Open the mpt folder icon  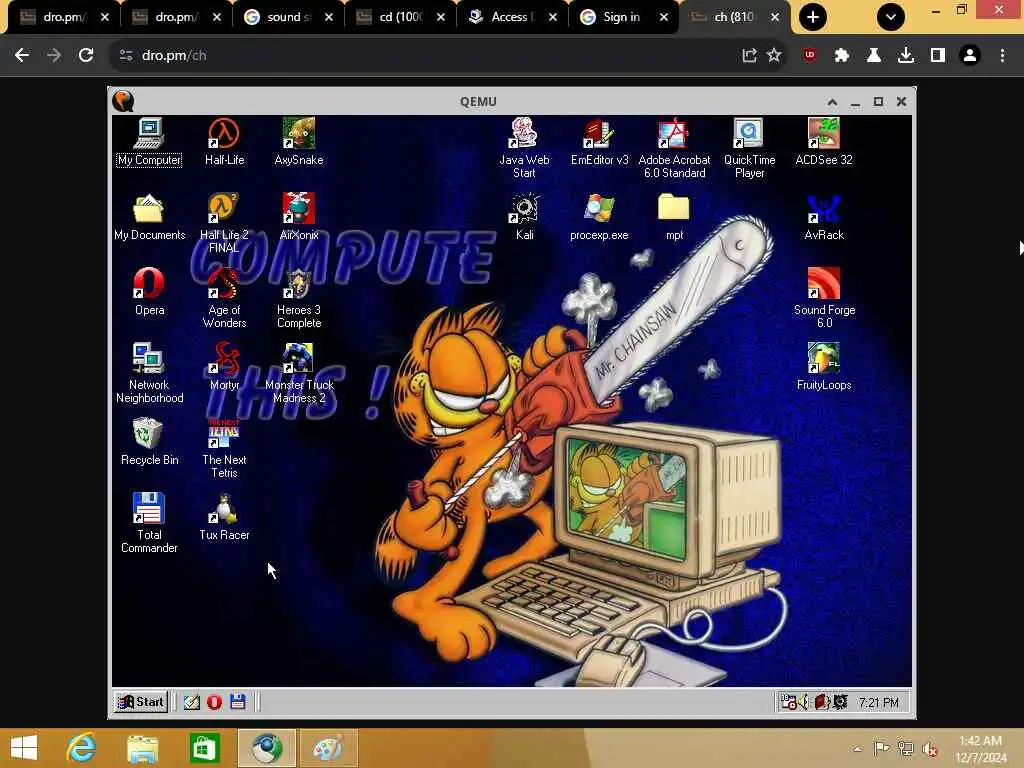click(674, 217)
